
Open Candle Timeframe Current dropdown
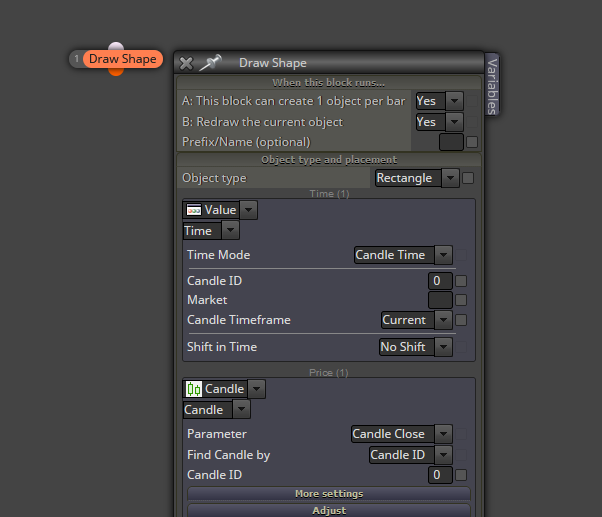point(417,320)
